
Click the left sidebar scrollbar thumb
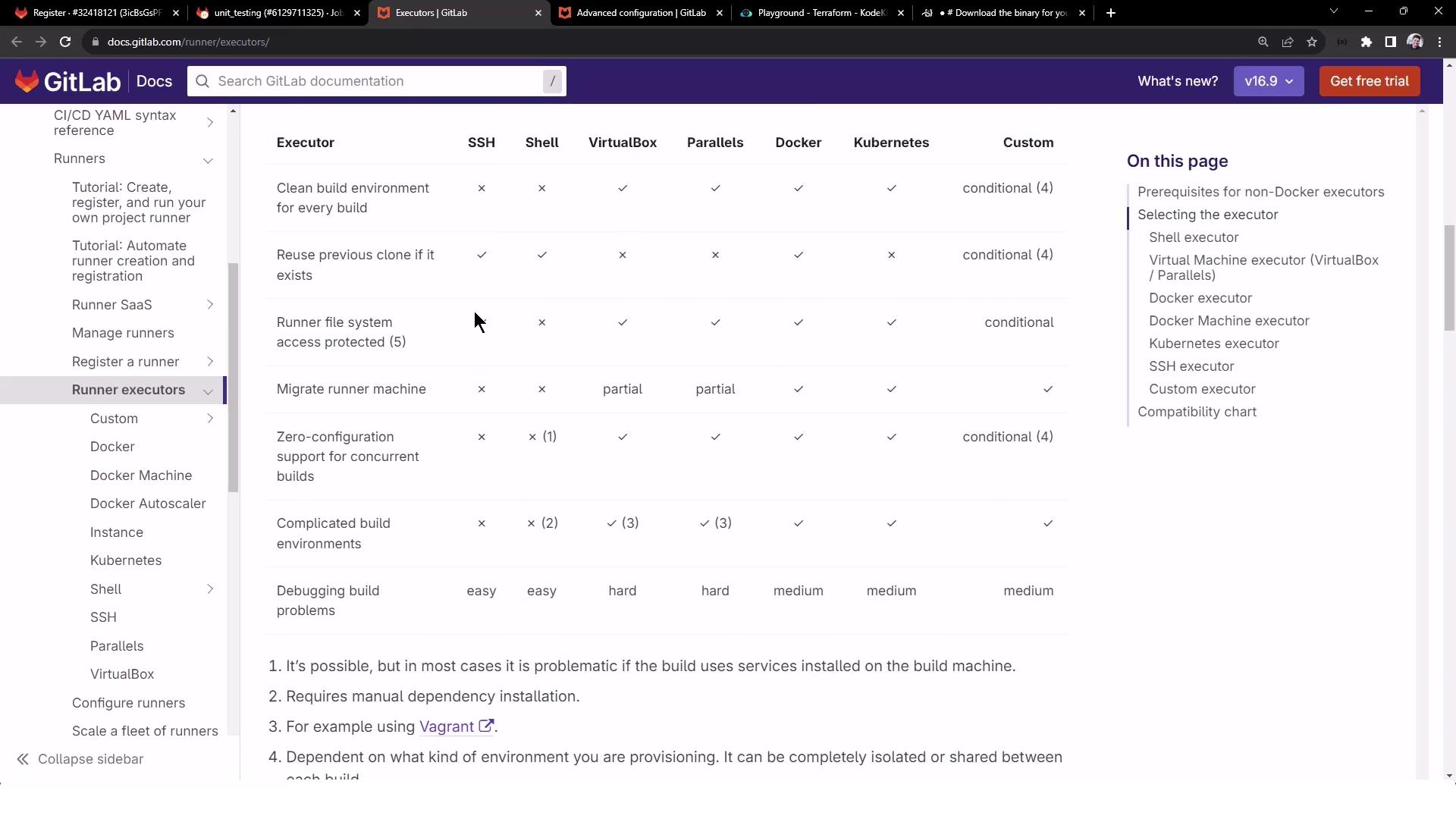tap(234, 378)
